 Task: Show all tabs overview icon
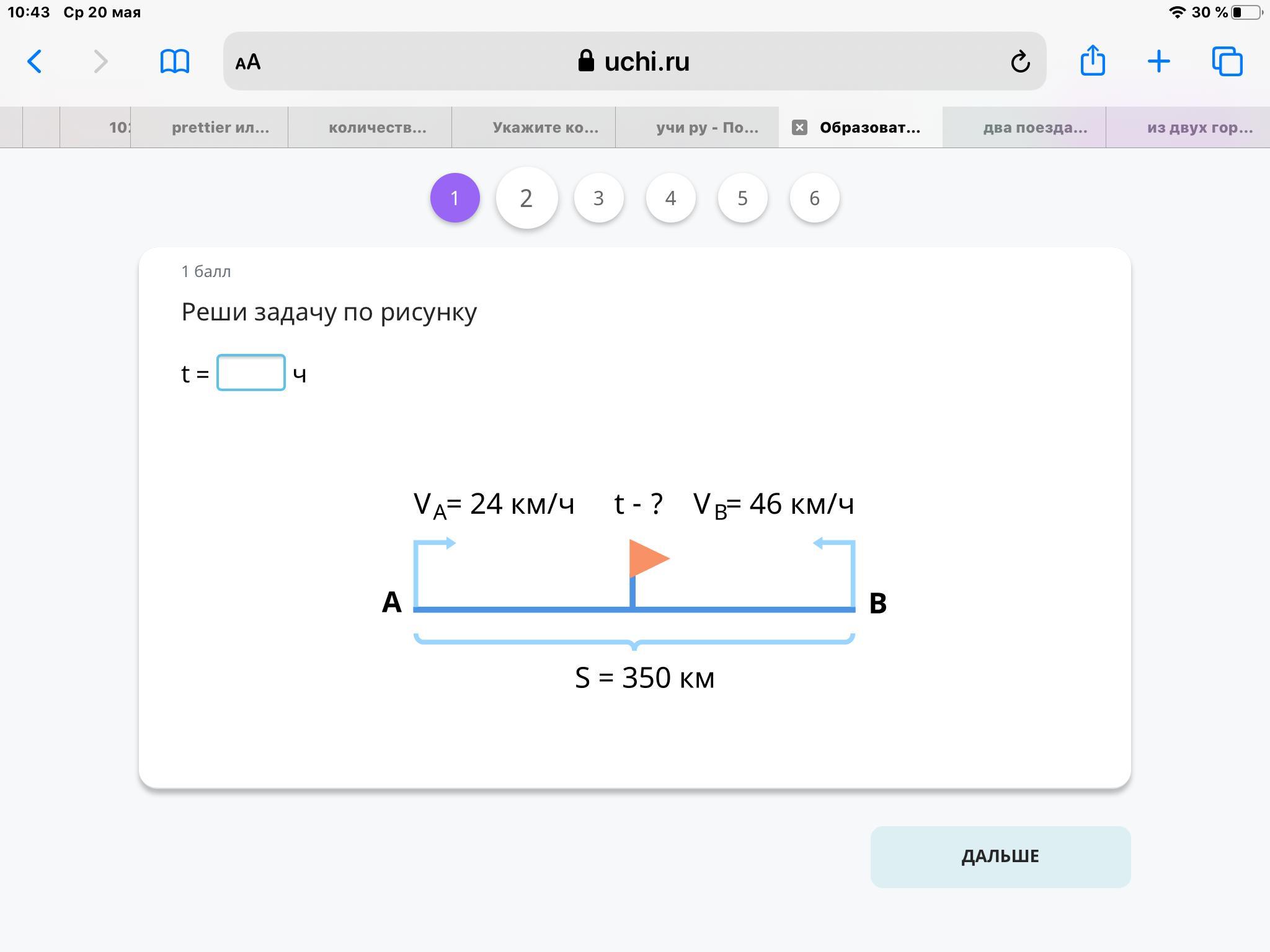pos(1227,61)
